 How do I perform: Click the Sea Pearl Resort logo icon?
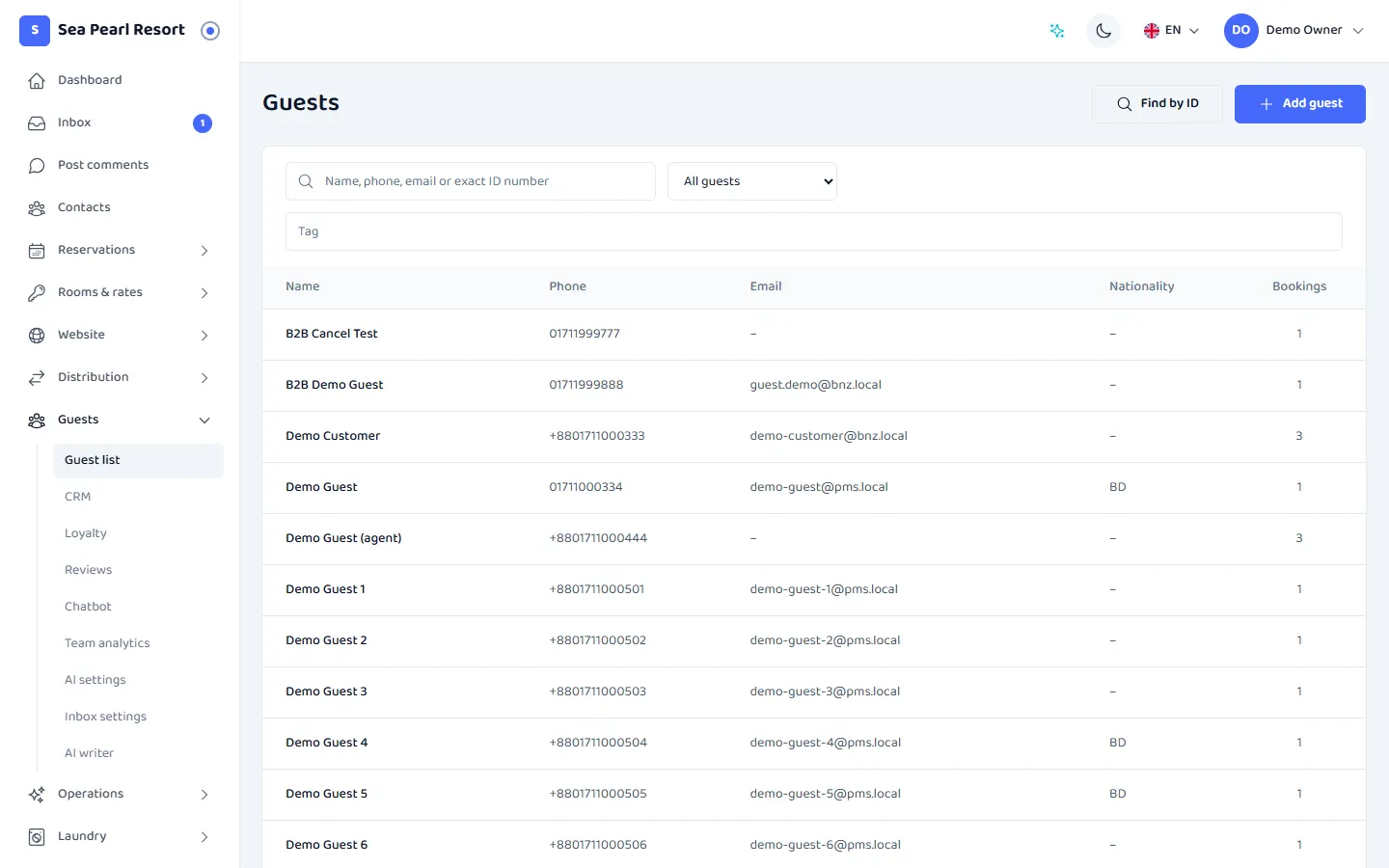point(35,31)
